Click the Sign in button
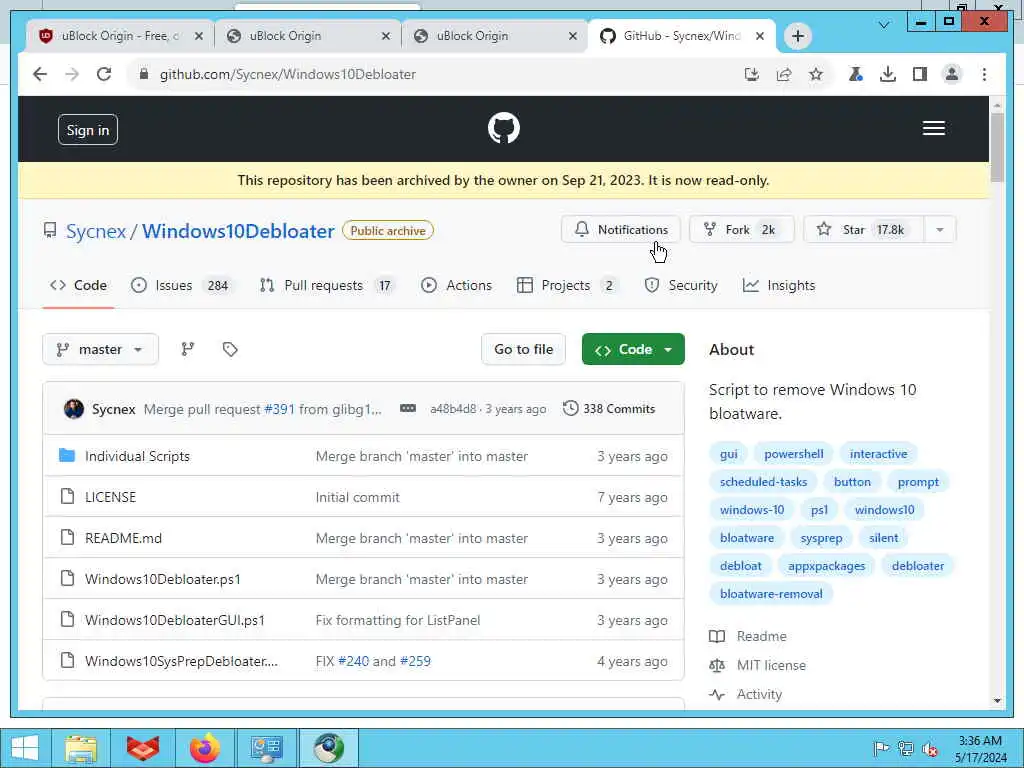This screenshot has height=768, width=1024. point(88,130)
